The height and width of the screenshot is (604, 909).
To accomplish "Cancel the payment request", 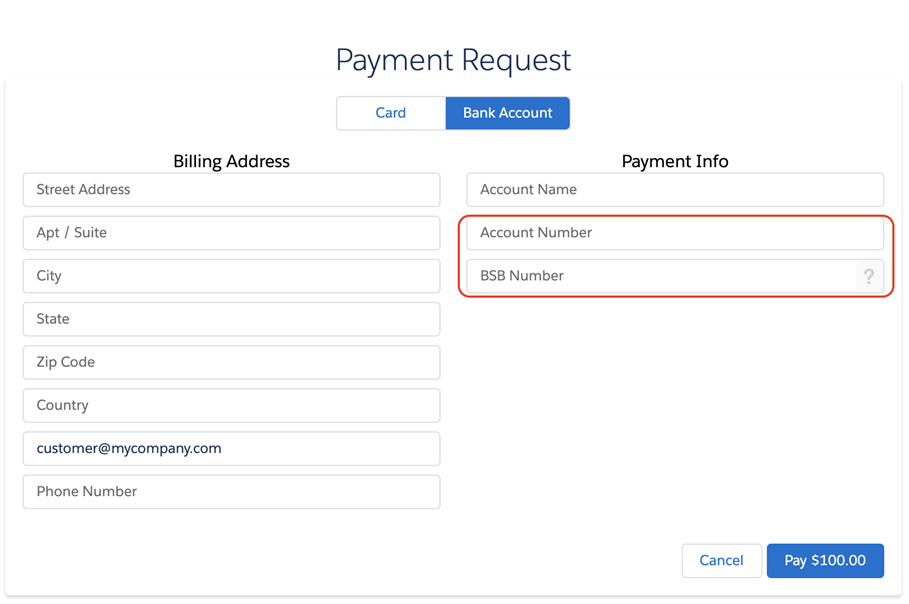I will click(721, 561).
